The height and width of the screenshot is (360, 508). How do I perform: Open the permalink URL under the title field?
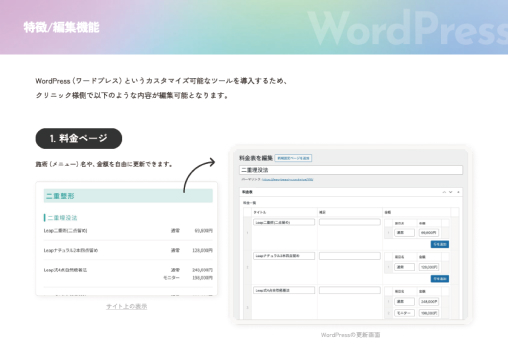point(287,180)
